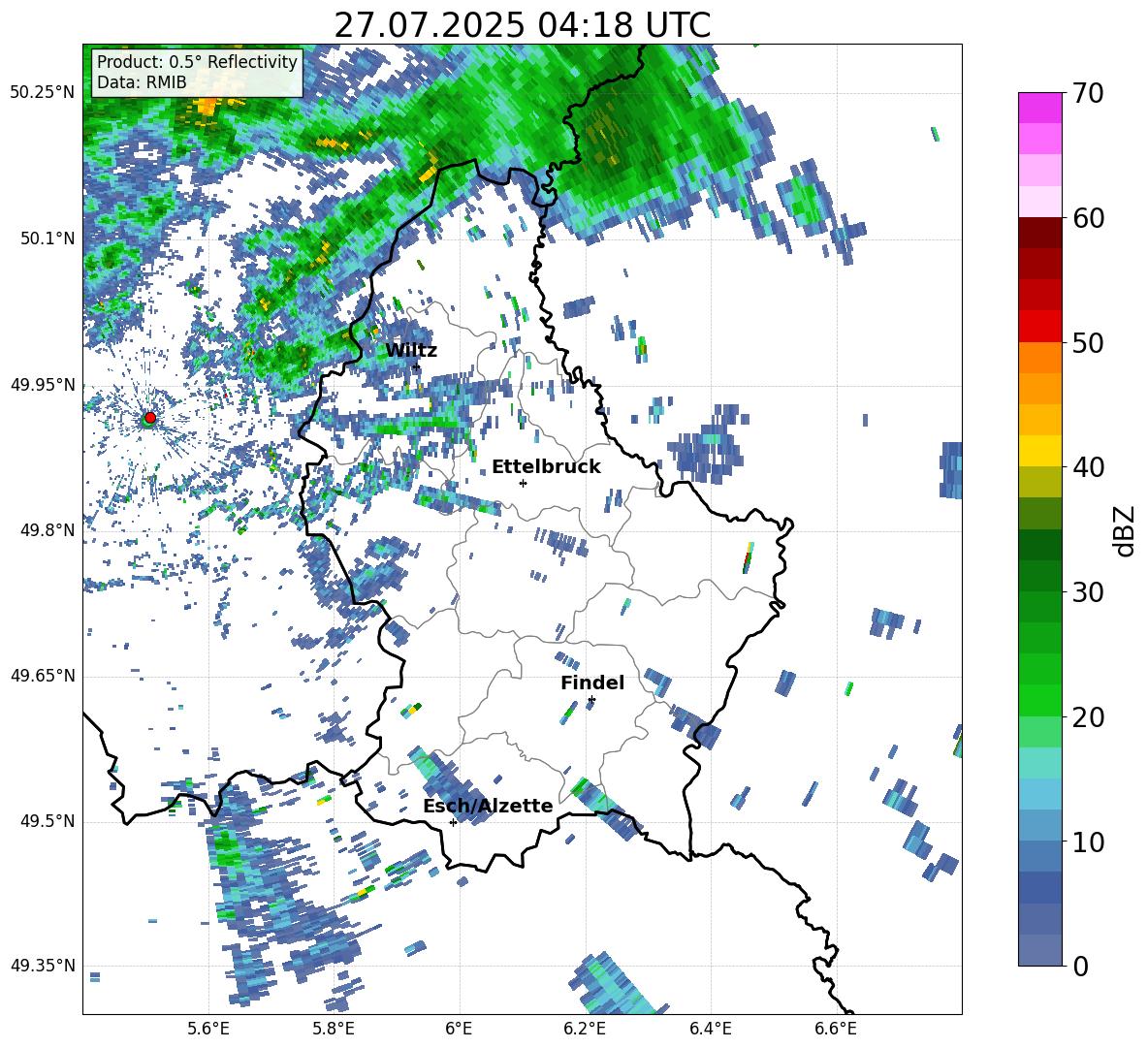Viewport: 1148px width, 1048px height.
Task: Click the Esch/Alzette station cross marker
Action: [x=453, y=822]
